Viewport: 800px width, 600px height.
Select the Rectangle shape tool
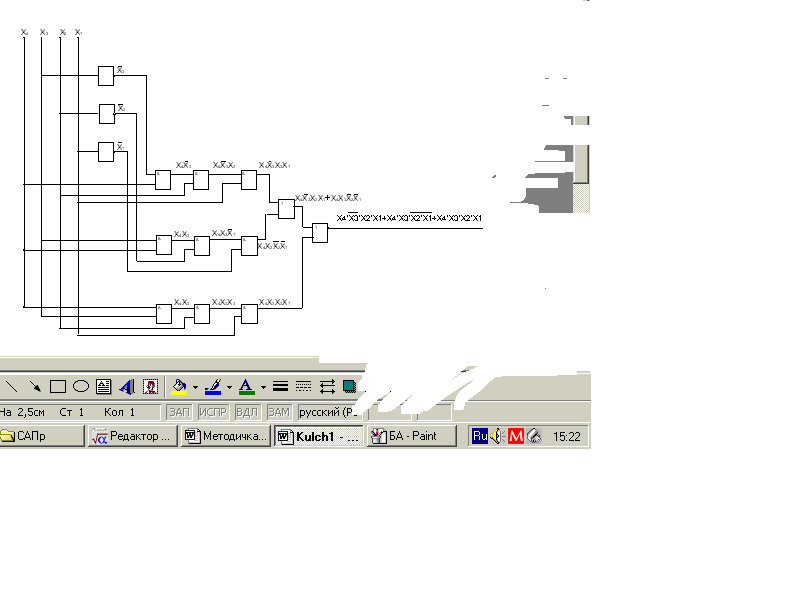pos(58,387)
